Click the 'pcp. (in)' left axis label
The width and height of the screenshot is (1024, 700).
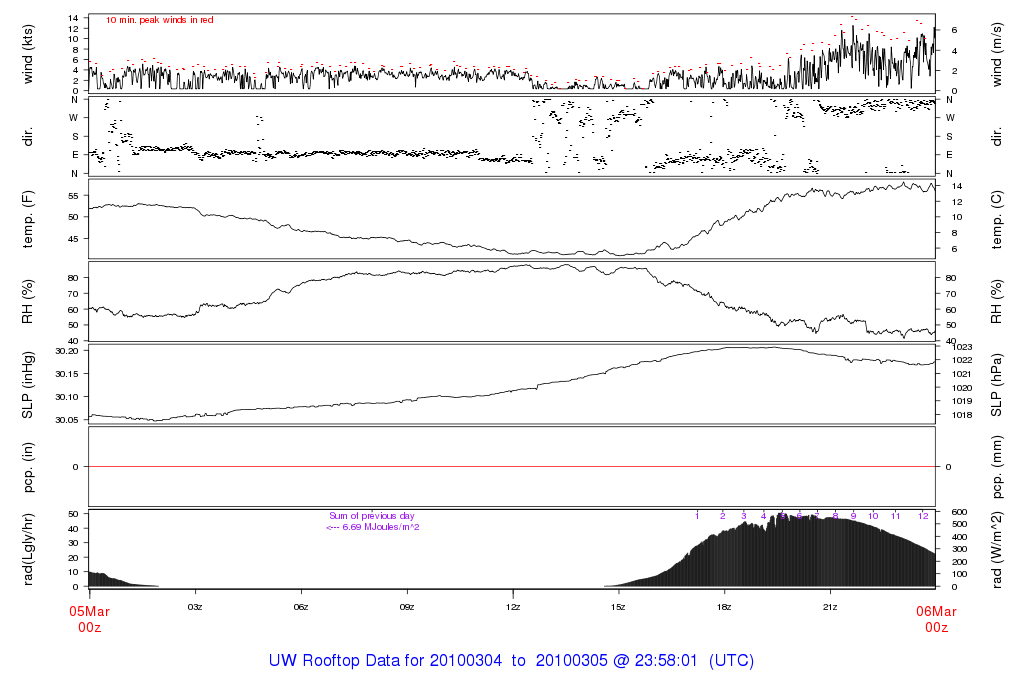click(29, 466)
